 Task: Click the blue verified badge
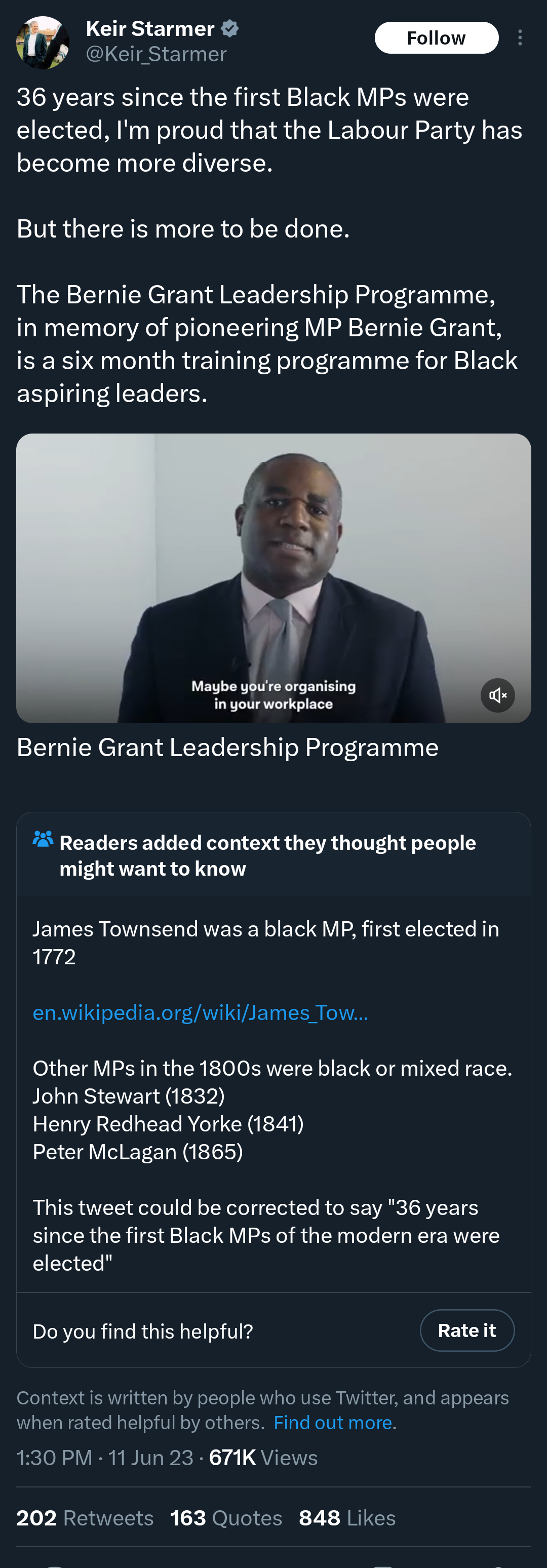pos(230,28)
